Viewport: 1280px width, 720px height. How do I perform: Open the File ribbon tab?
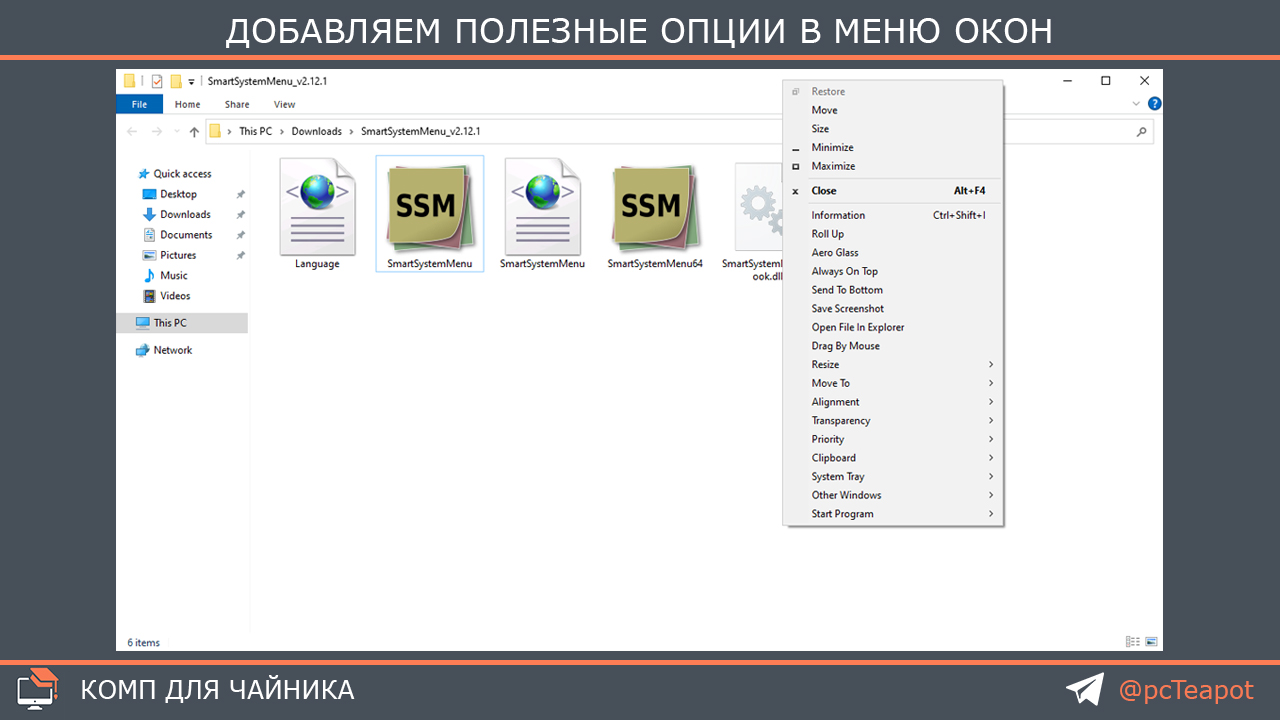[x=139, y=104]
